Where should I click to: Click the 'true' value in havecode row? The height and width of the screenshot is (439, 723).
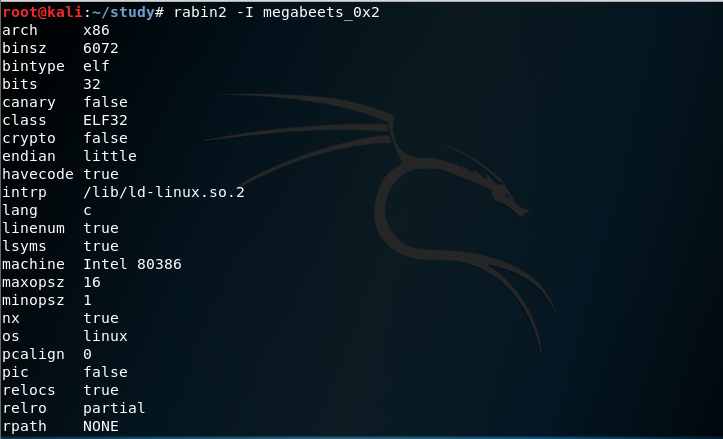(101, 174)
